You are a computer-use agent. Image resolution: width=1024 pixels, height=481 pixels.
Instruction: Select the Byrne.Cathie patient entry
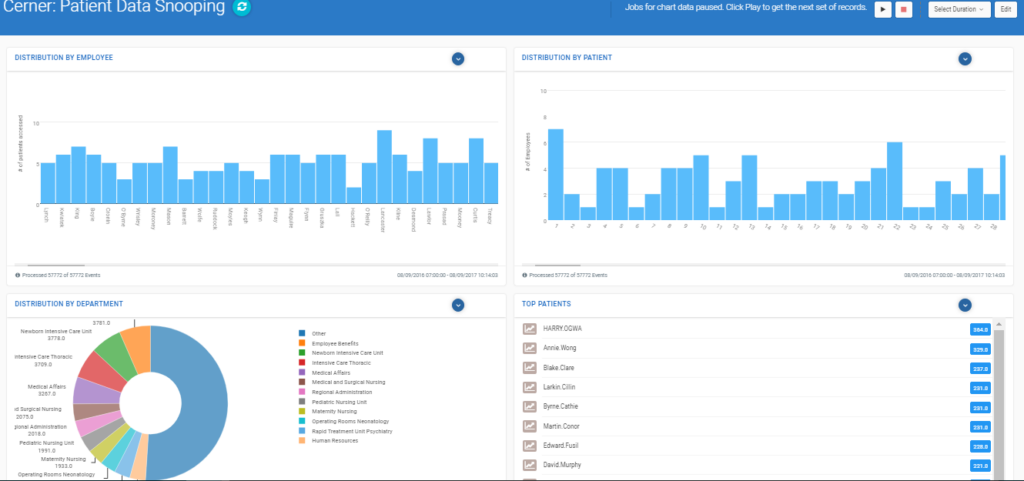(x=560, y=407)
